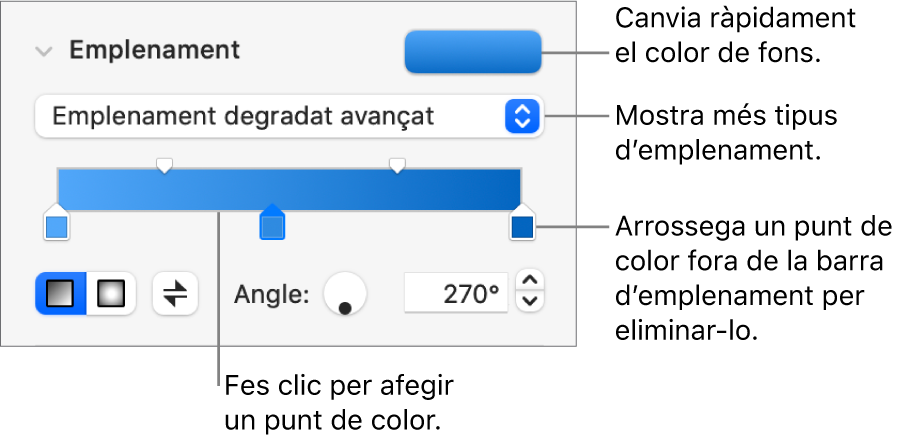Click the "Mostra més tipus d'emplenament" caption
The height and width of the screenshot is (446, 905).
[x=725, y=133]
